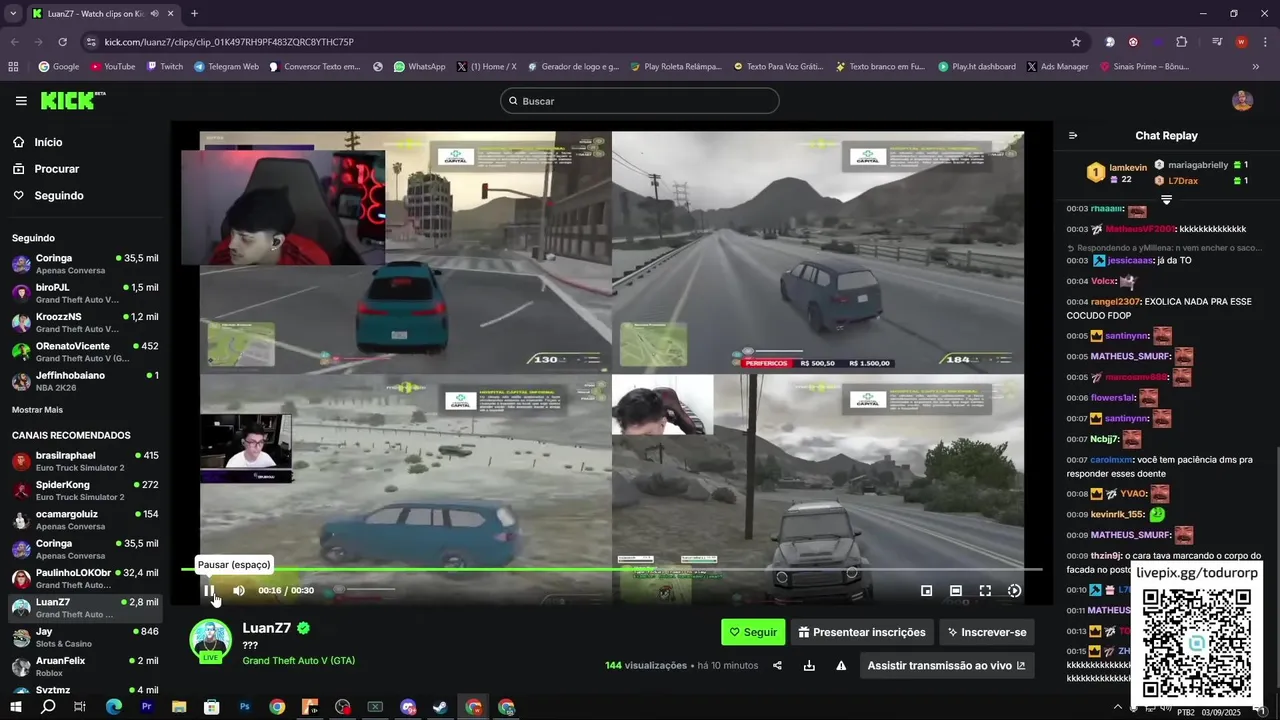The width and height of the screenshot is (1280, 720).
Task: Mute the clip using the speaker icon
Action: pyautogui.click(x=239, y=590)
